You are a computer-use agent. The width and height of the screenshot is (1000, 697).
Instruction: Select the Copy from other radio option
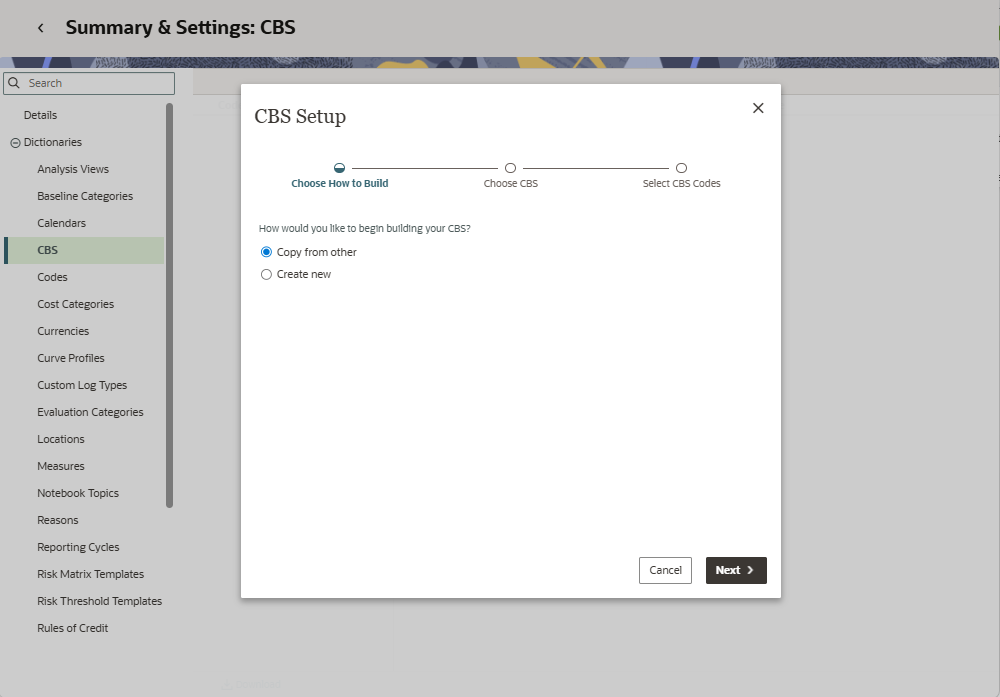[x=266, y=252]
